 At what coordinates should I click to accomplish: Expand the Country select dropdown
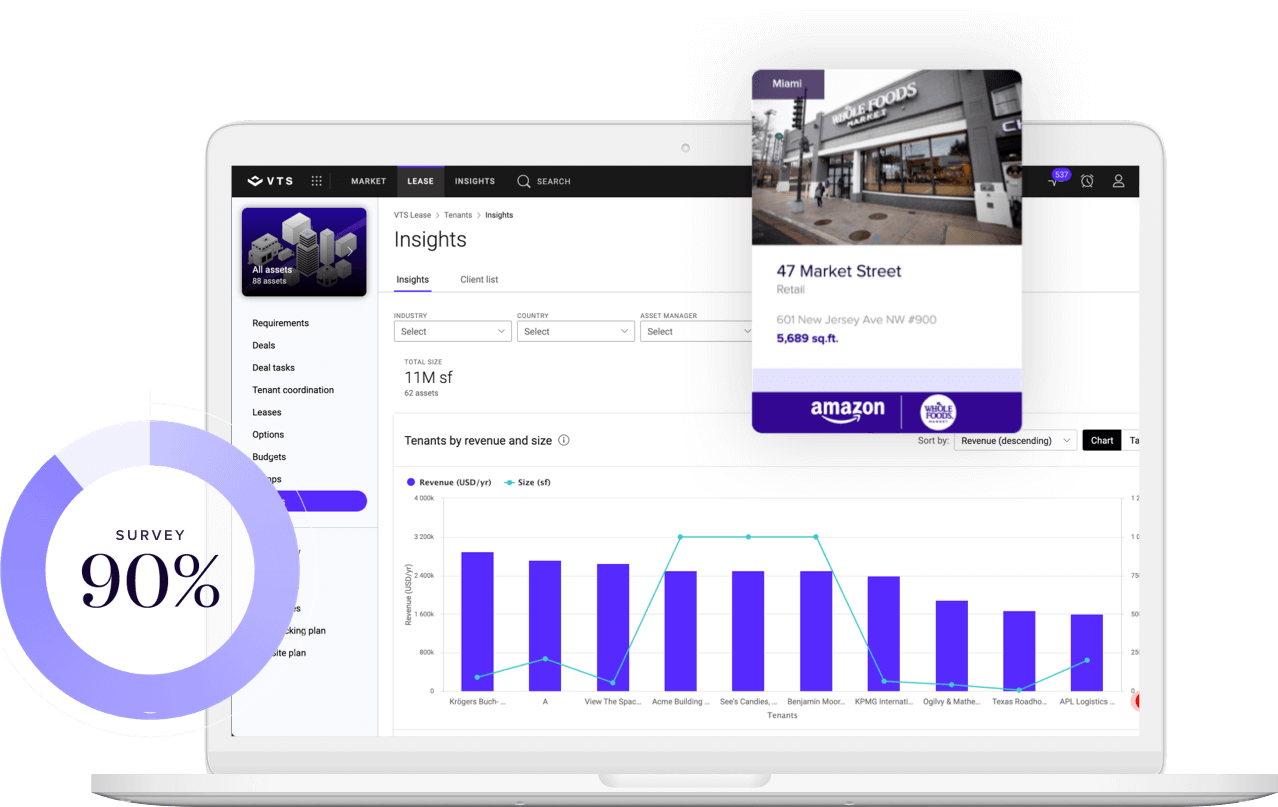[575, 331]
